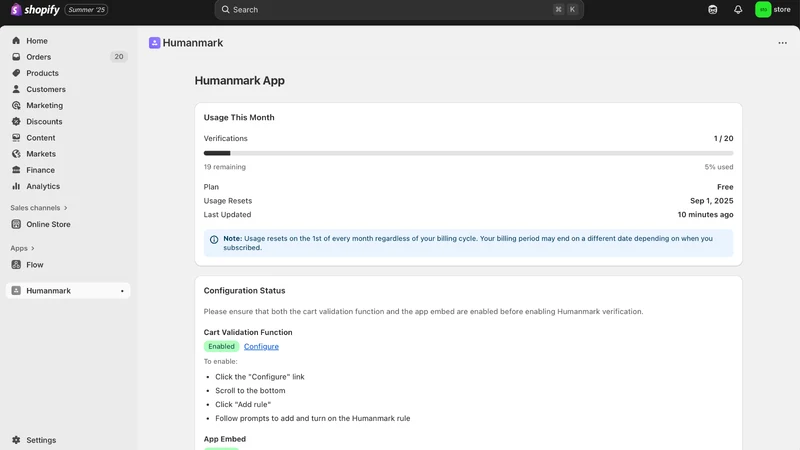The width and height of the screenshot is (800, 450).
Task: Click the Flow app icon
Action: click(x=16, y=265)
